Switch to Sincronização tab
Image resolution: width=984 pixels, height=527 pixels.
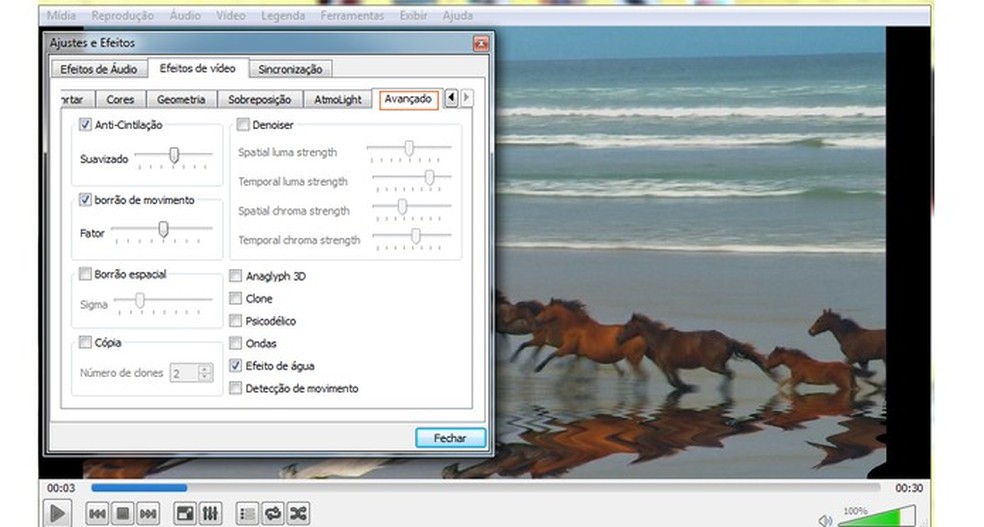290,69
